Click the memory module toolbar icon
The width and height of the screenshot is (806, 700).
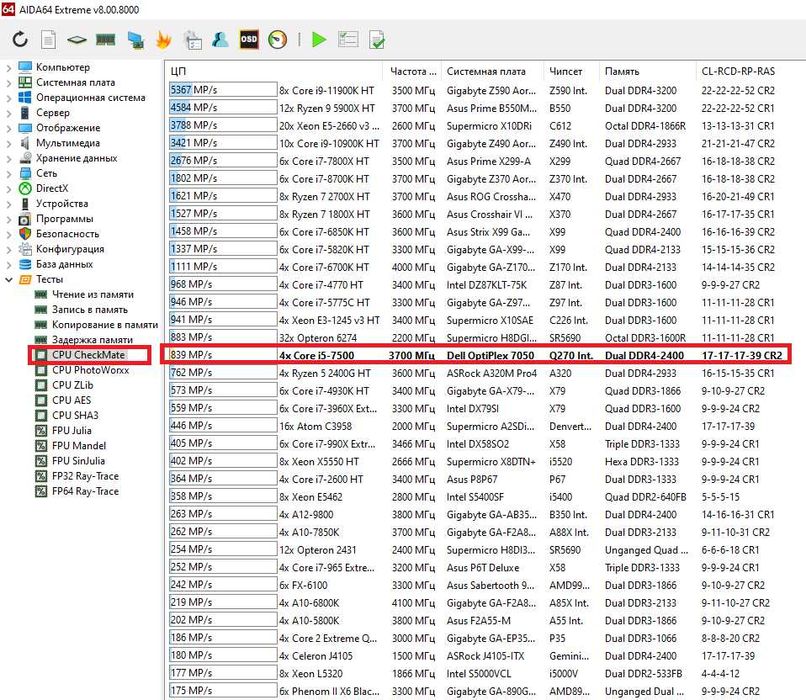click(x=105, y=40)
